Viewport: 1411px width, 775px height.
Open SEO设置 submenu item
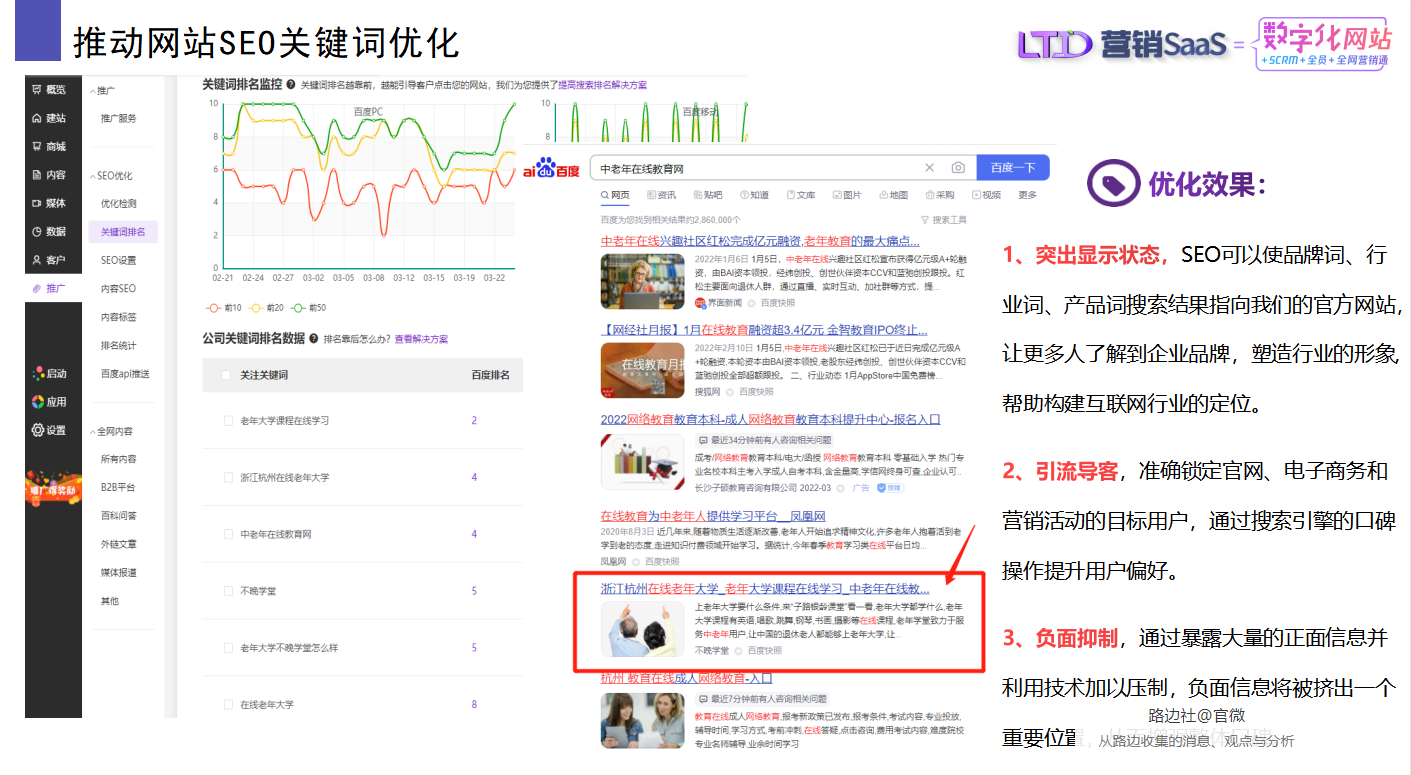[x=118, y=260]
